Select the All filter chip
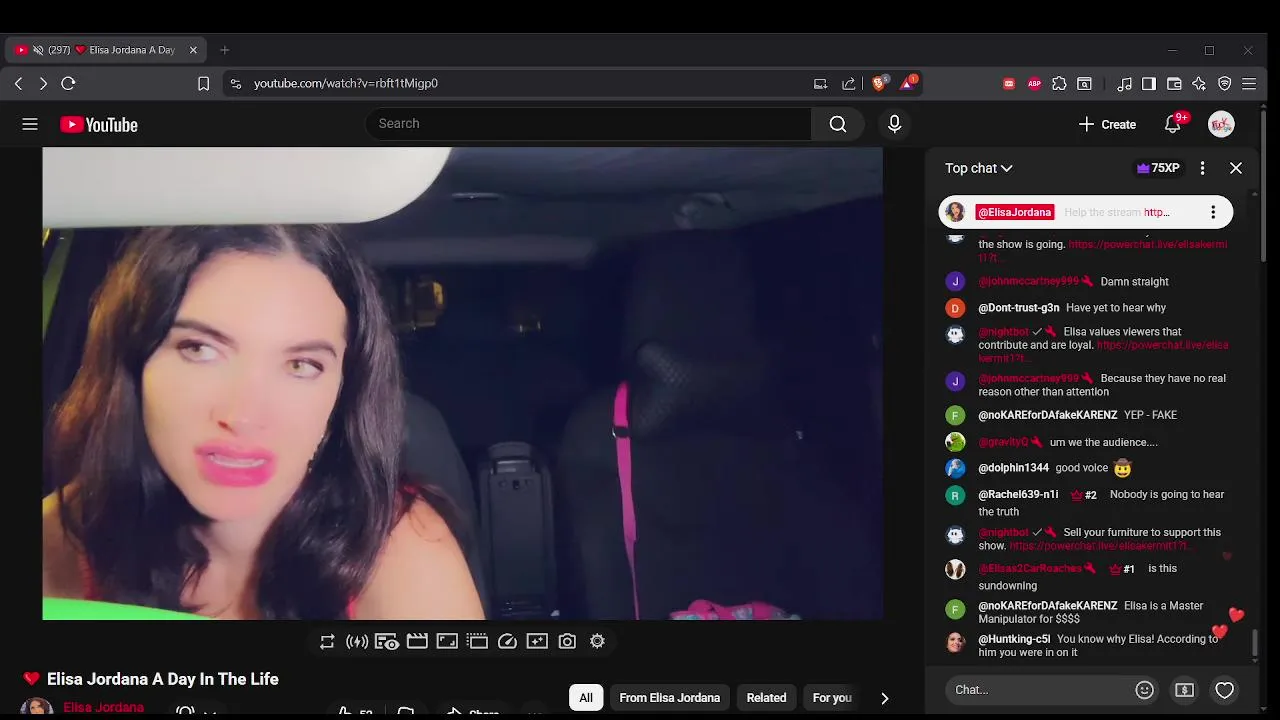The width and height of the screenshot is (1280, 720). pos(586,698)
